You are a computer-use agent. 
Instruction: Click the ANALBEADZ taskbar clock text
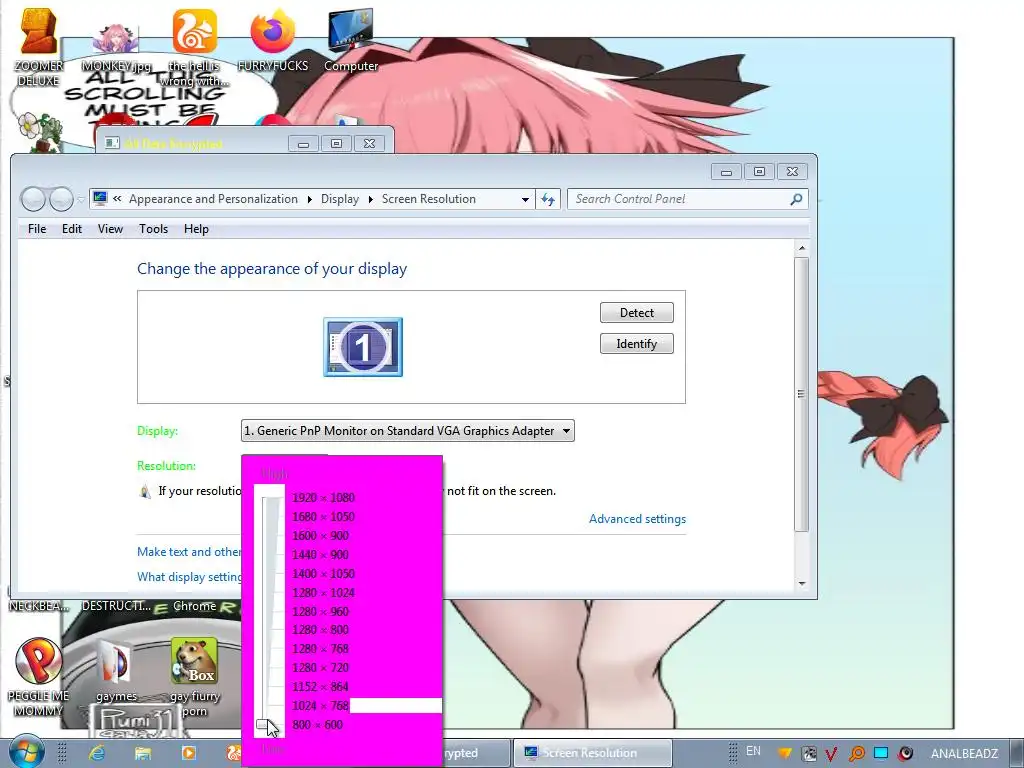click(x=964, y=754)
